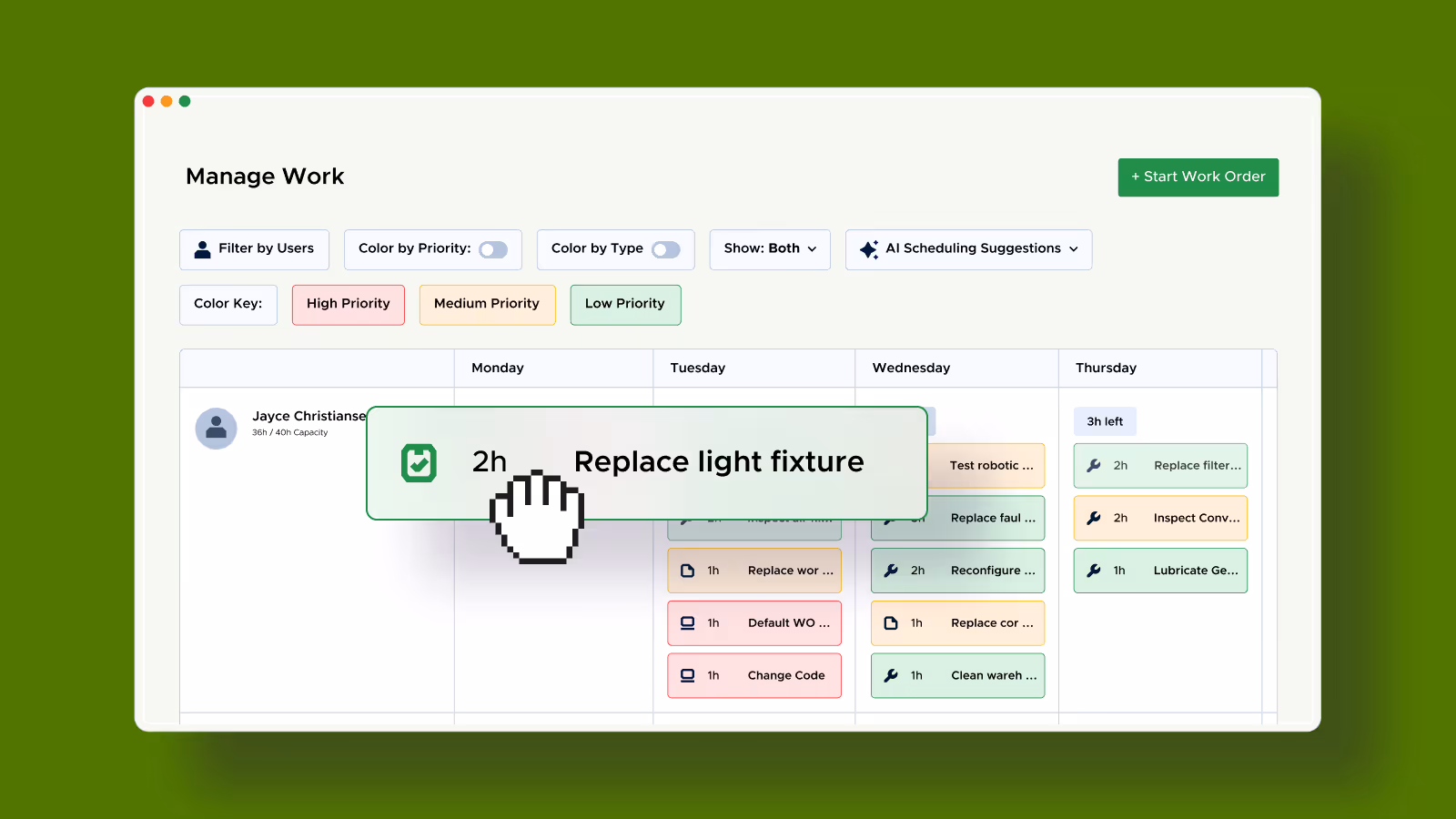Click the checkmark icon on Replace light fixture
This screenshot has width=1456, height=819.
click(x=419, y=462)
